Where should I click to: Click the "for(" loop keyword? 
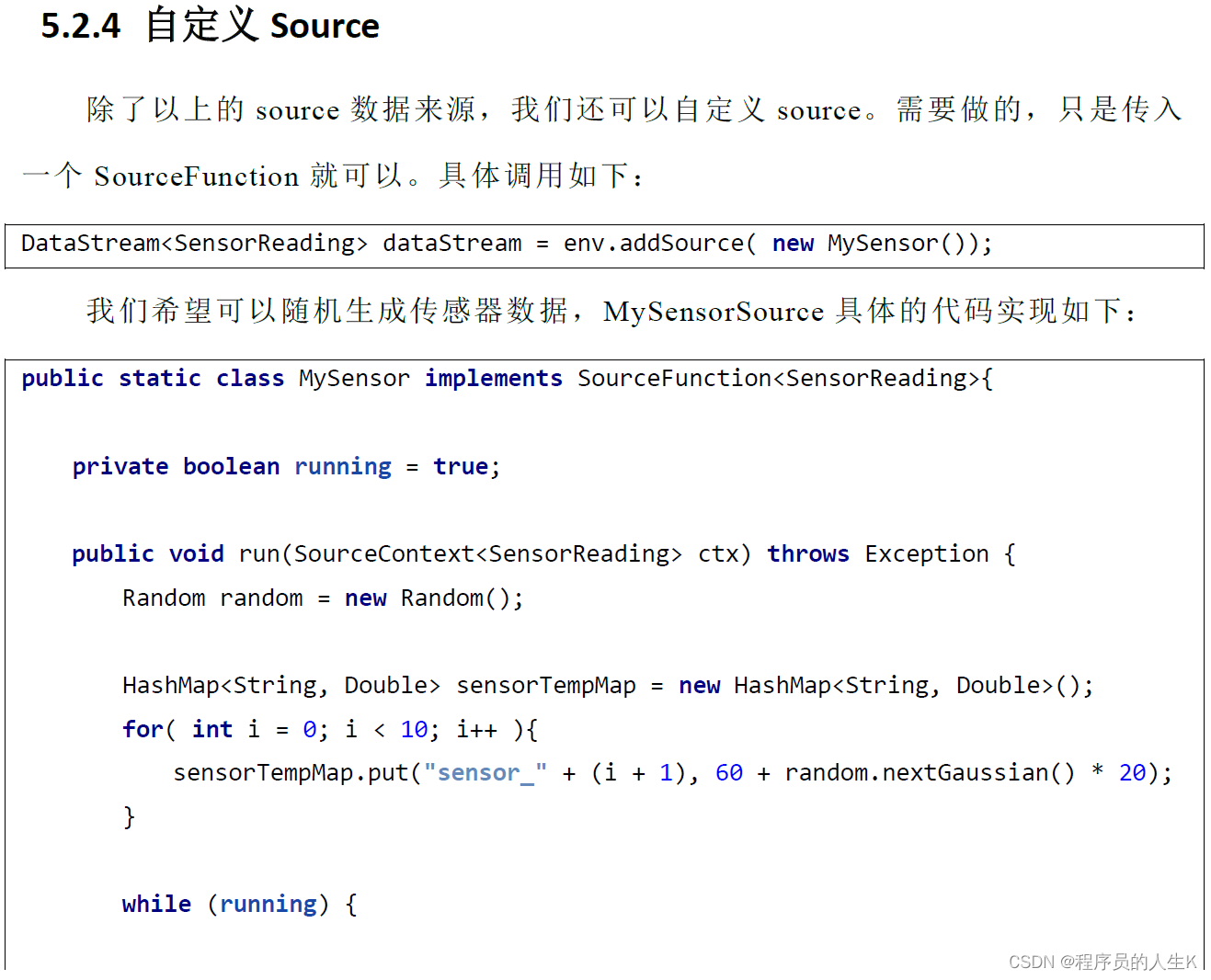(148, 730)
